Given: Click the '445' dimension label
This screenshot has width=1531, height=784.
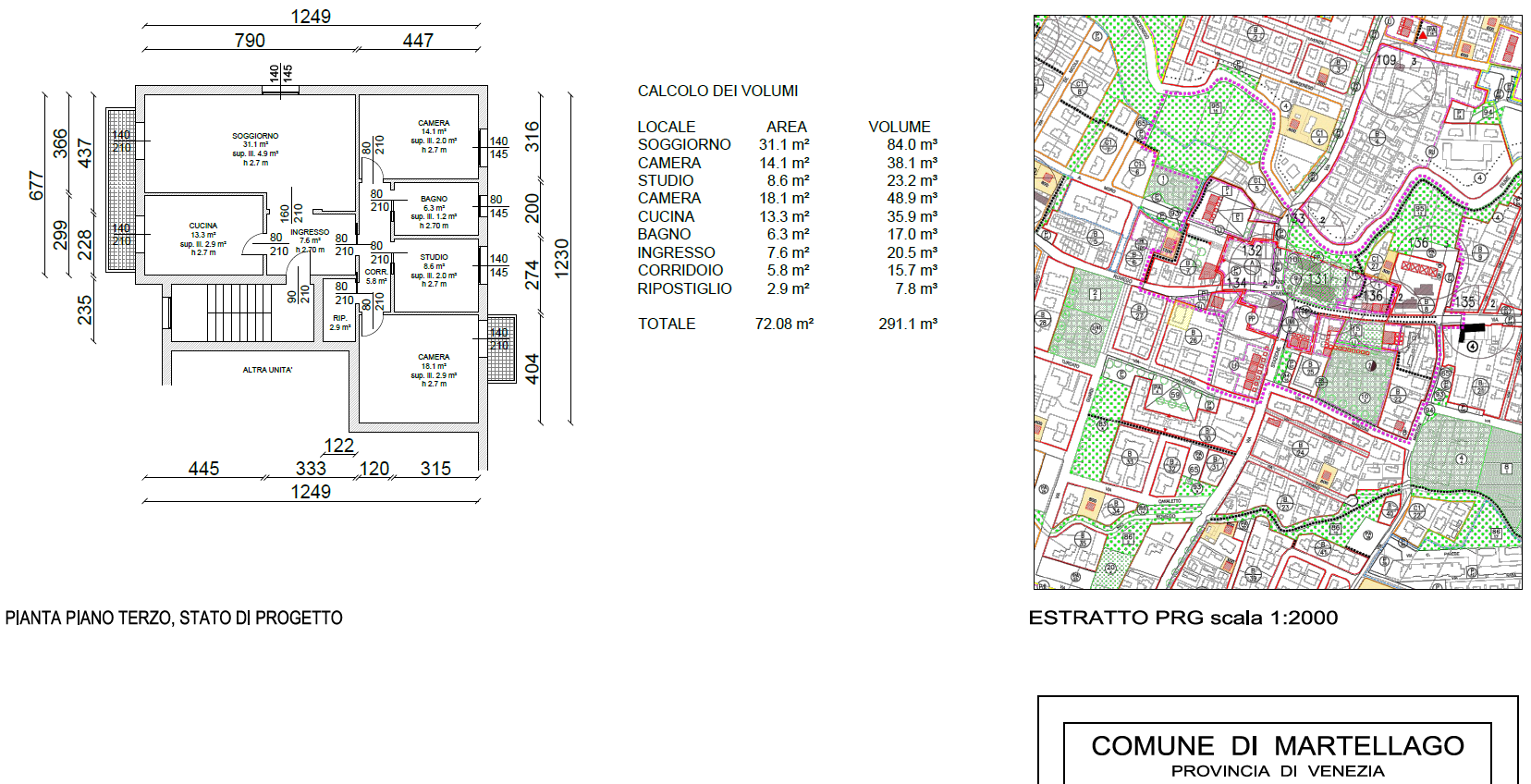Looking at the screenshot, I should point(203,469).
